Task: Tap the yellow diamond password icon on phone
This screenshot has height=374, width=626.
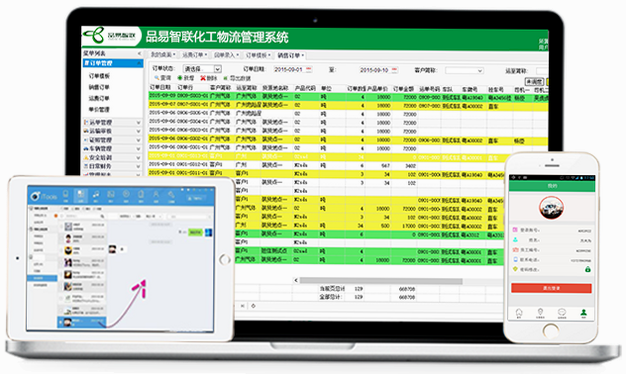Action: coord(515,269)
